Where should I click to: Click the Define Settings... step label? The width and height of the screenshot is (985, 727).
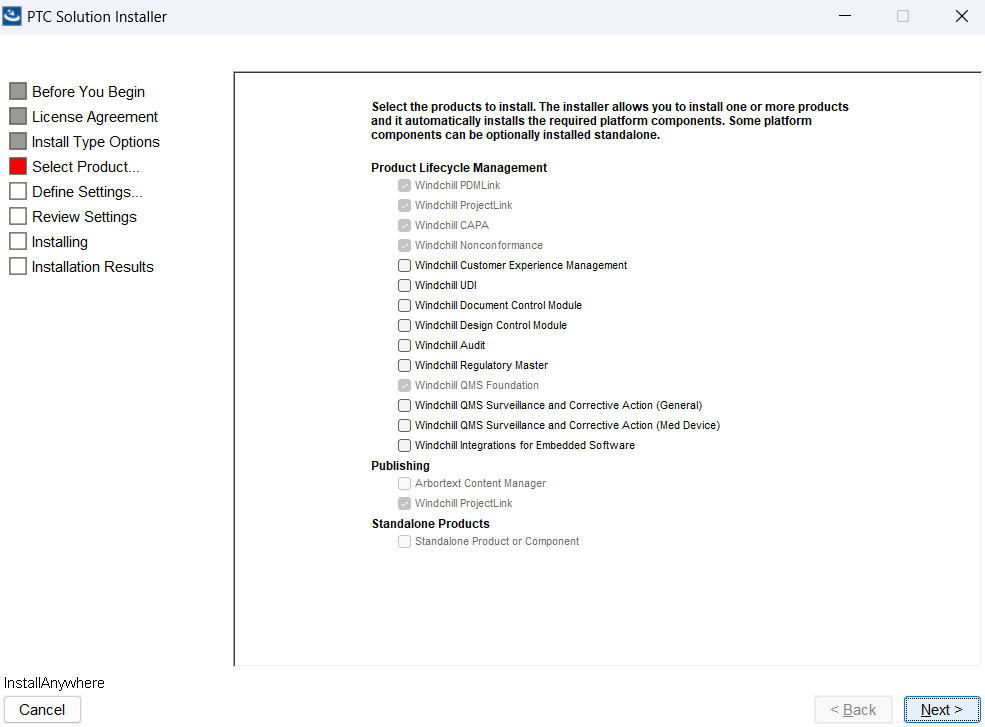(87, 192)
